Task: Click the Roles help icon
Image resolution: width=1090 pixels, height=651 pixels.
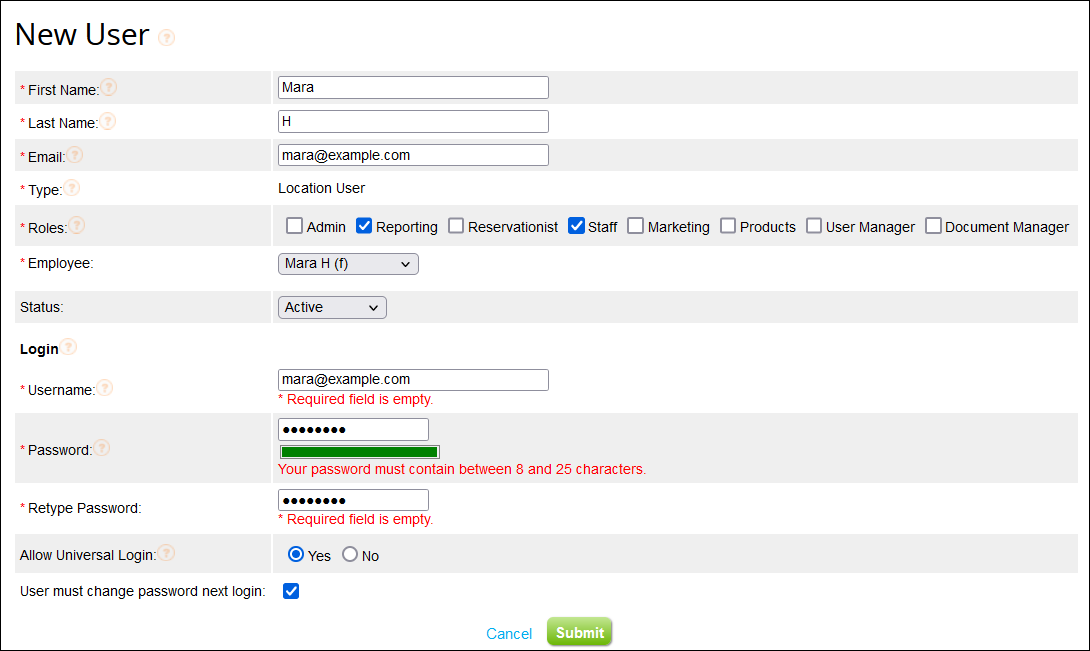Action: (x=78, y=223)
